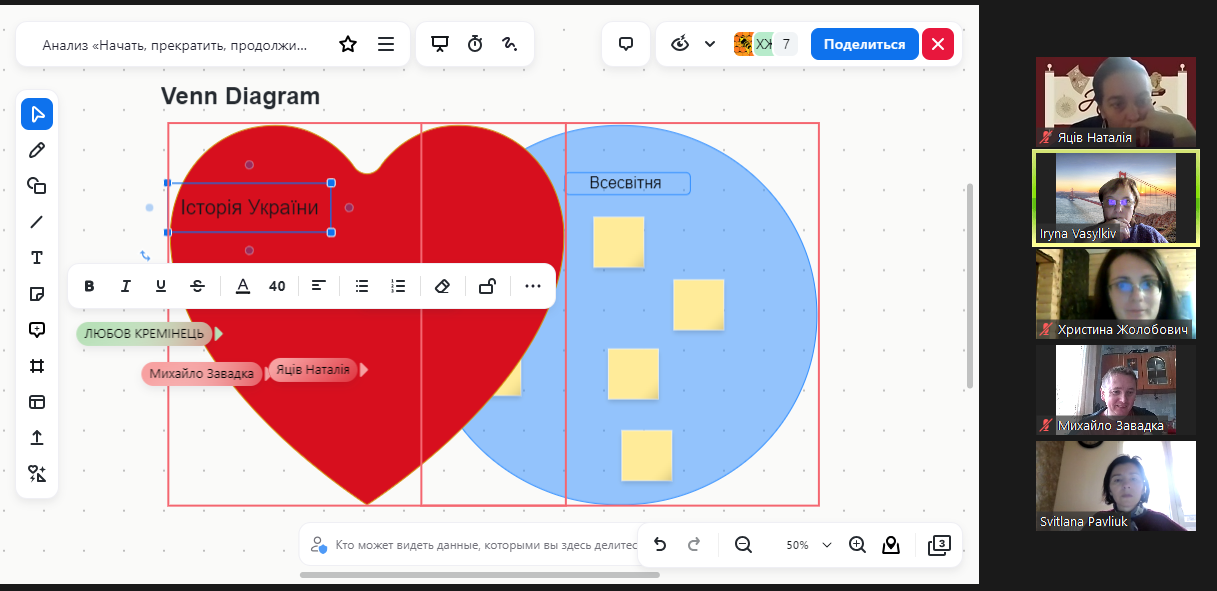Open the text alignment options

pyautogui.click(x=319, y=286)
